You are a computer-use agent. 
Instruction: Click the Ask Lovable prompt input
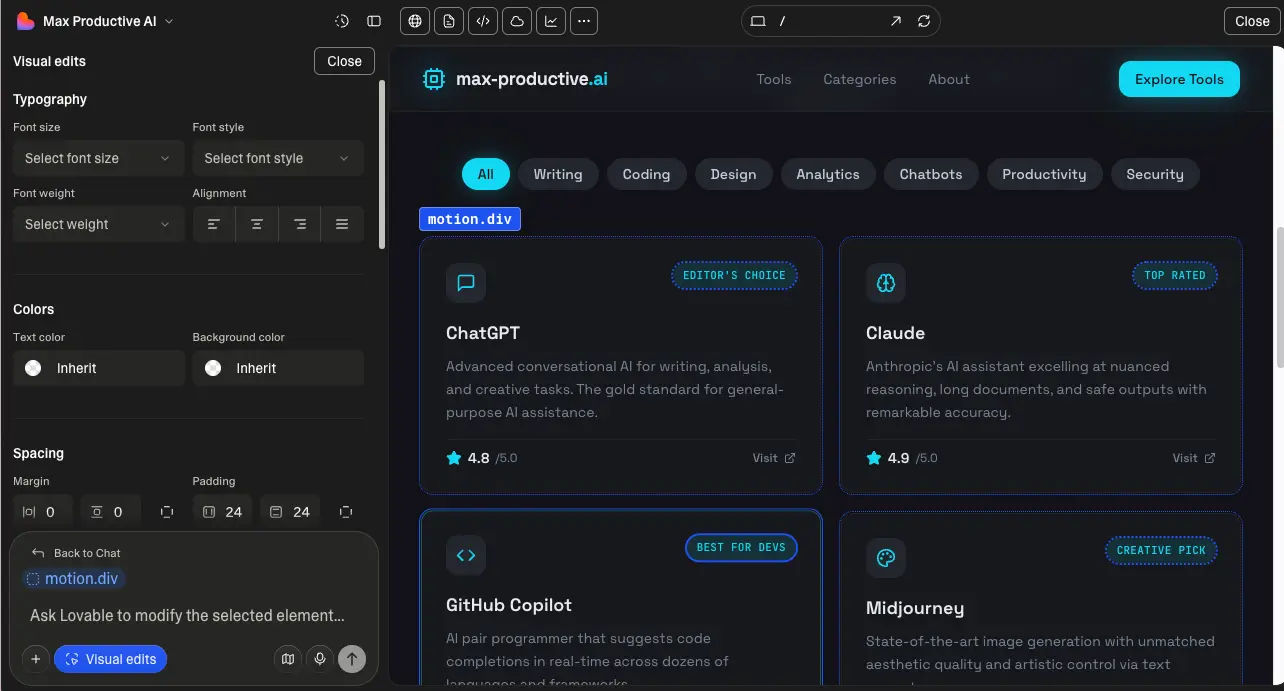(x=187, y=615)
